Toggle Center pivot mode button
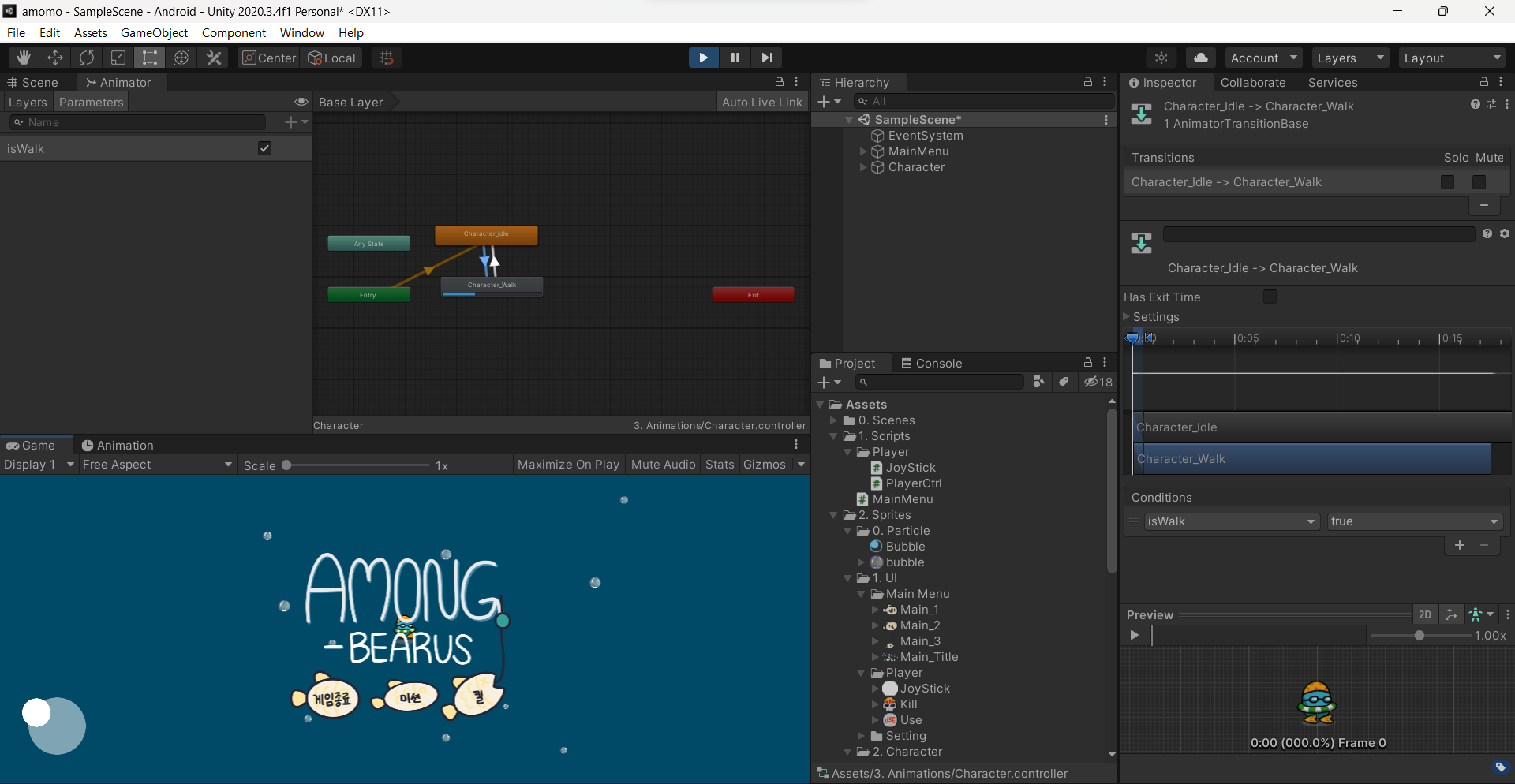 [x=269, y=58]
